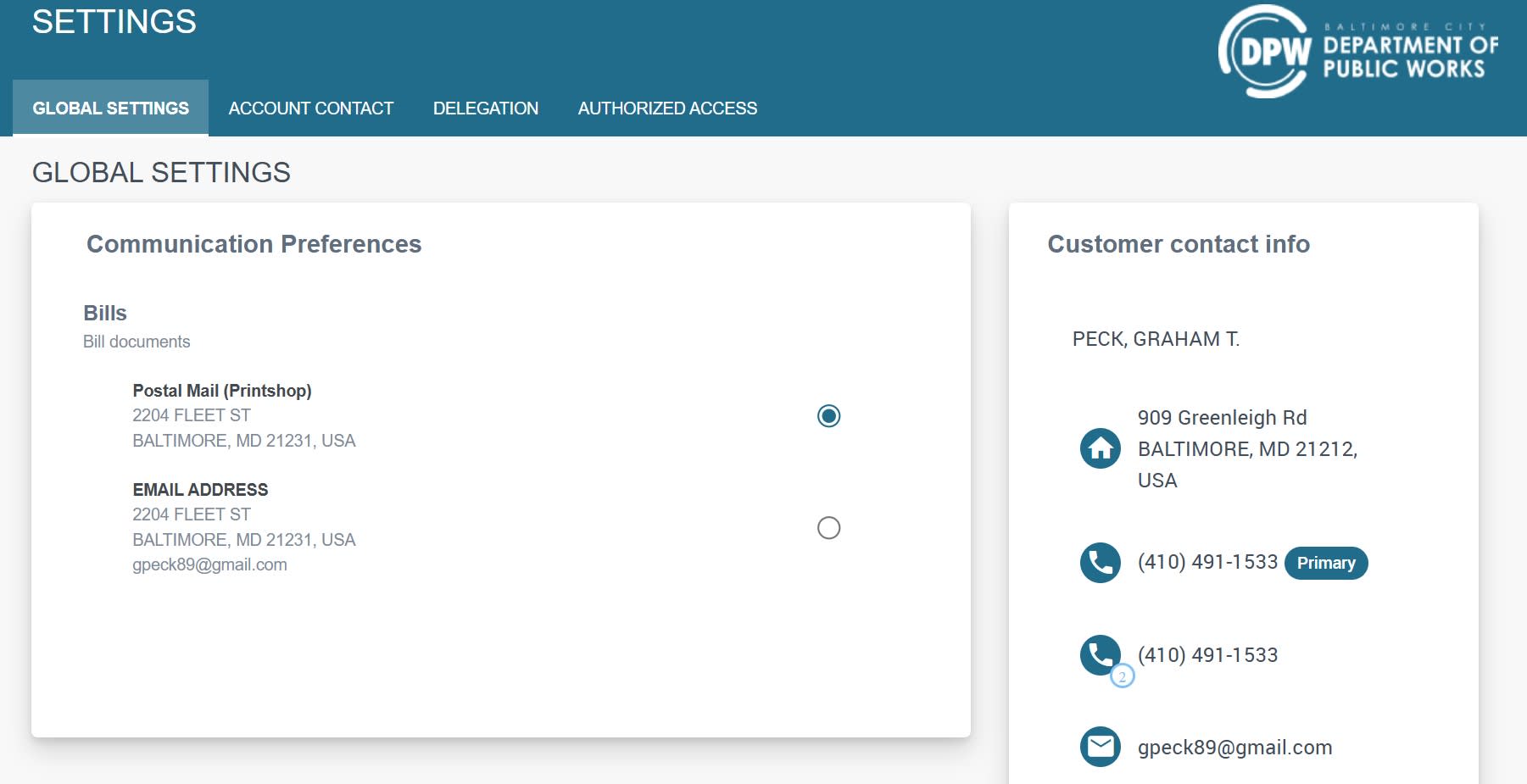The height and width of the screenshot is (784, 1527).
Task: Select the EMAIL ADDRESS radio button
Action: click(x=828, y=528)
